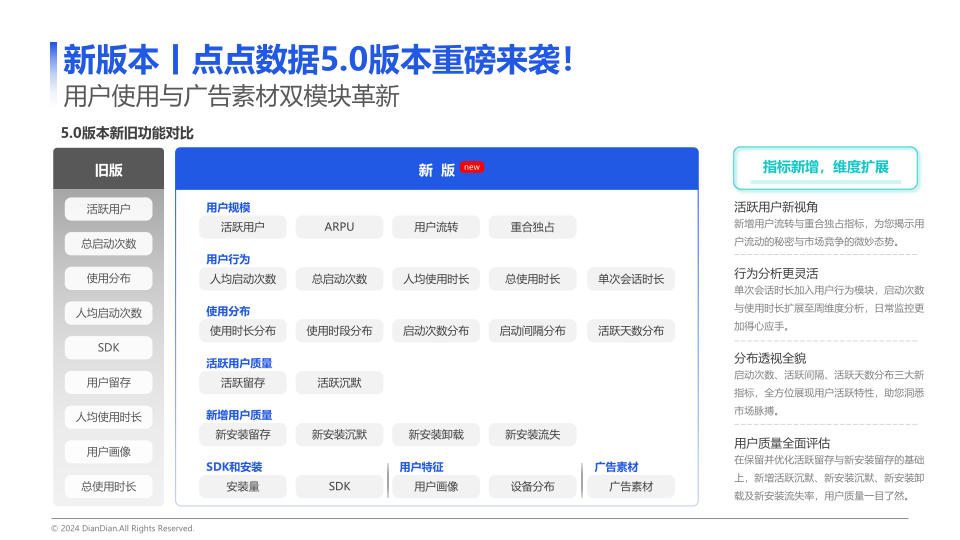
Task: Click SDK in the 旧版 column
Action: click(108, 348)
